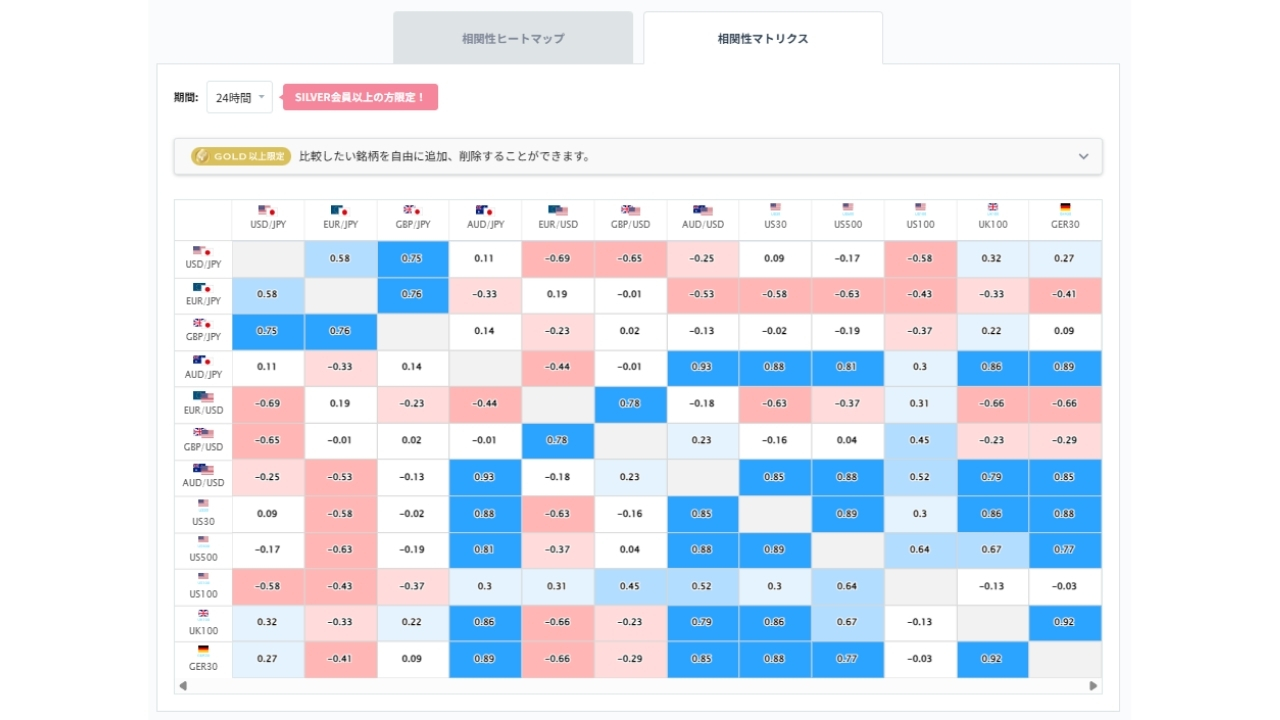Viewport: 1280px width, 720px height.
Task: Select 0.64 cell in US500 row, US100 column
Action: point(920,549)
